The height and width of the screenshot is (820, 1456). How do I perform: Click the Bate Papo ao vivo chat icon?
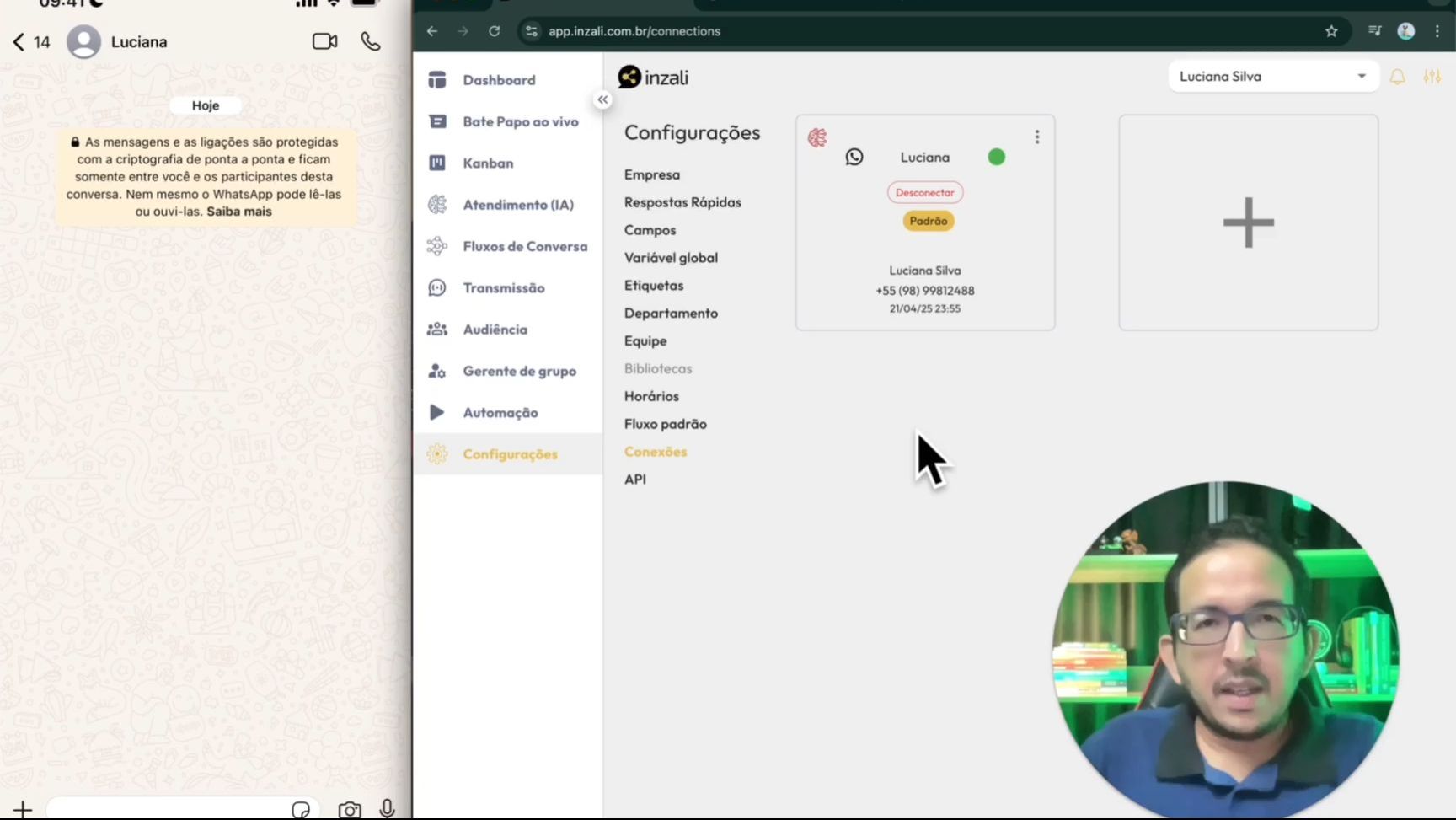[x=437, y=121]
